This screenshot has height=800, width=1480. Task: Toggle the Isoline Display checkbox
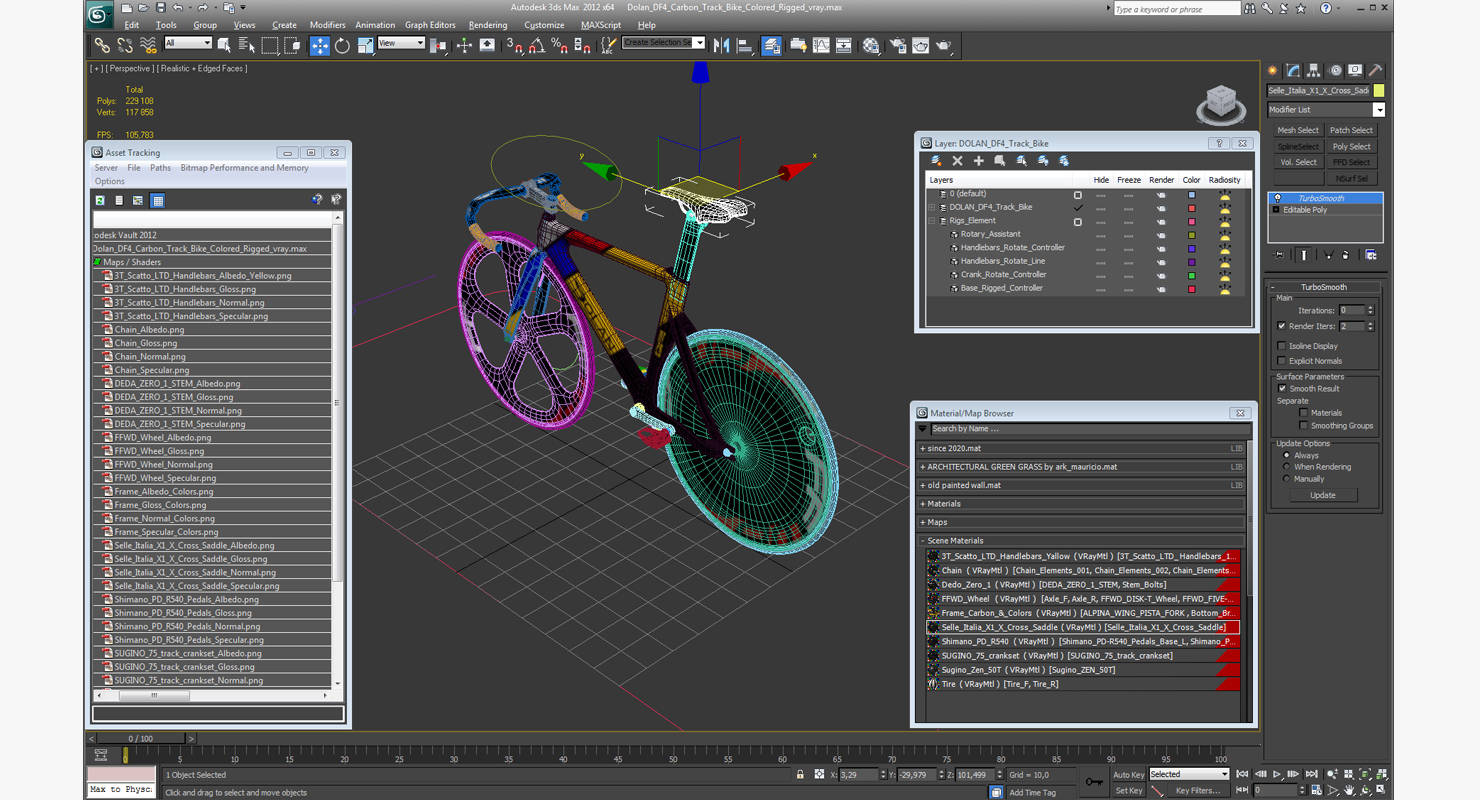tap(1282, 346)
